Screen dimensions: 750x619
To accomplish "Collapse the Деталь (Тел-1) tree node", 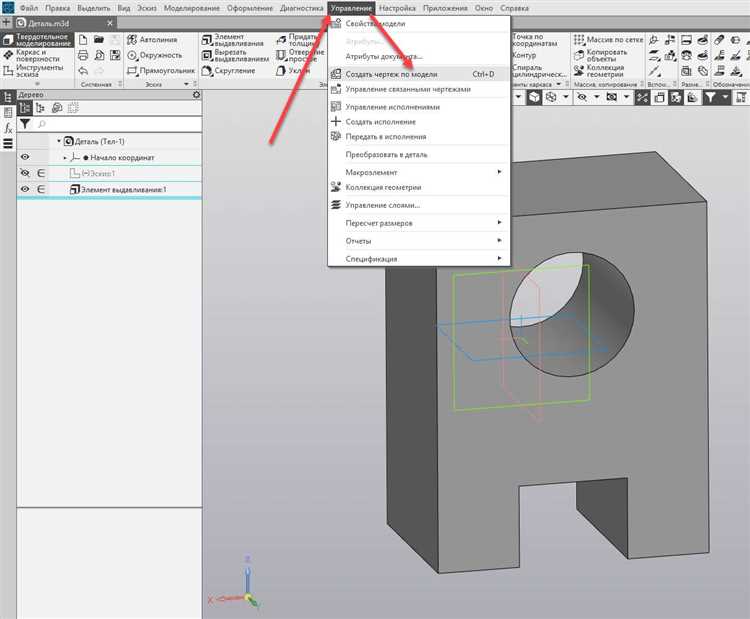I will tap(59, 141).
